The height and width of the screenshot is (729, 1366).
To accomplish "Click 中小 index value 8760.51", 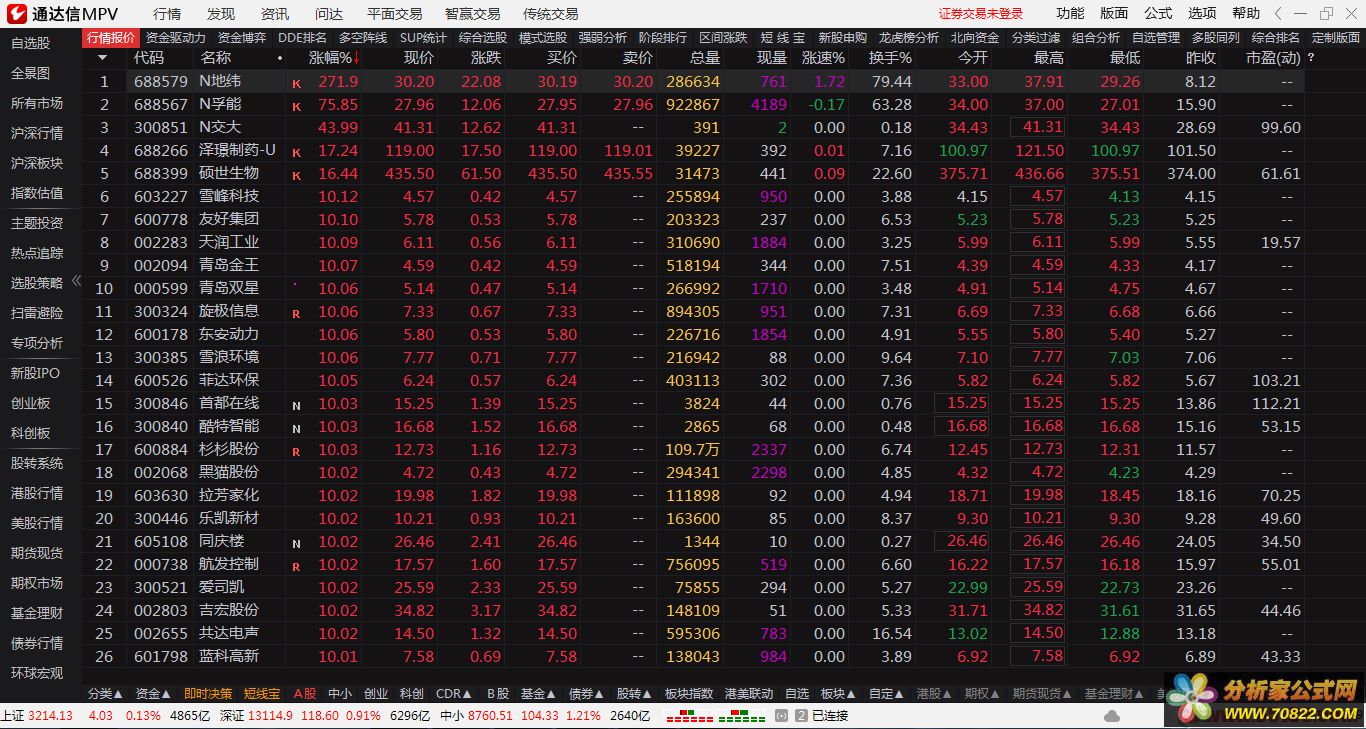I will point(490,715).
